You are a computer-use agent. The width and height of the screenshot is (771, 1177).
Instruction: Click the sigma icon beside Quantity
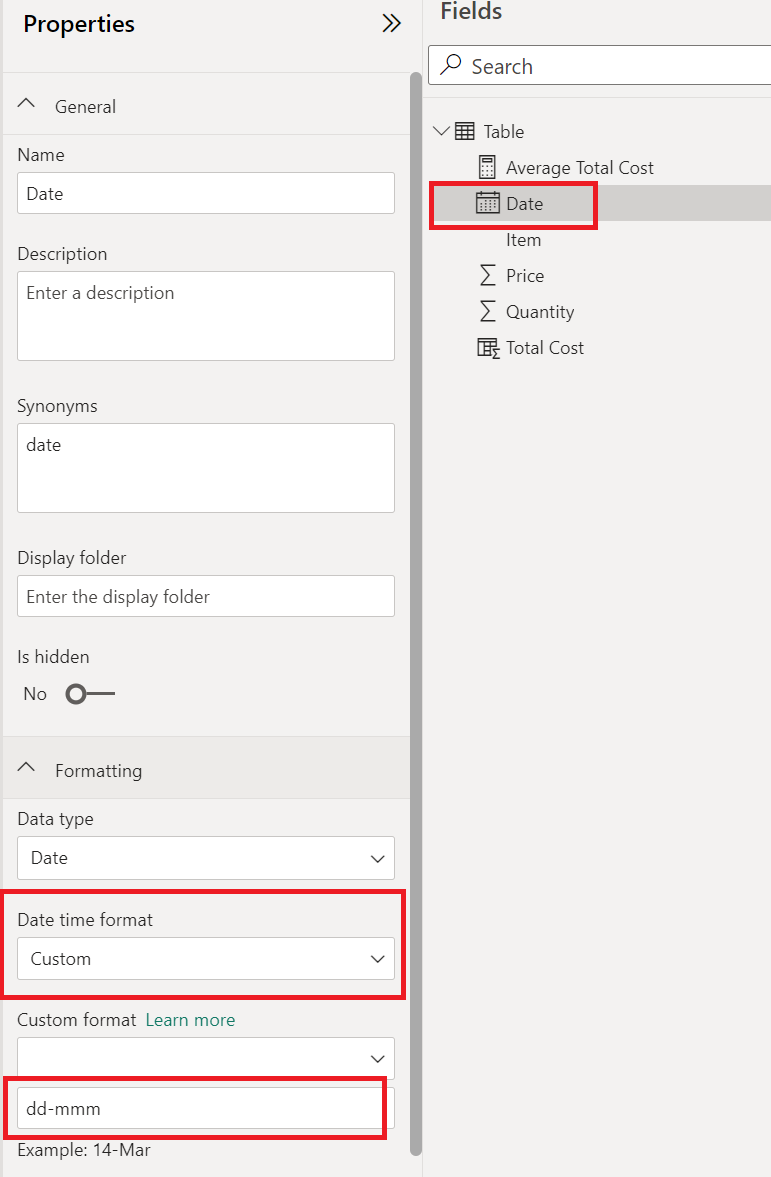487,312
